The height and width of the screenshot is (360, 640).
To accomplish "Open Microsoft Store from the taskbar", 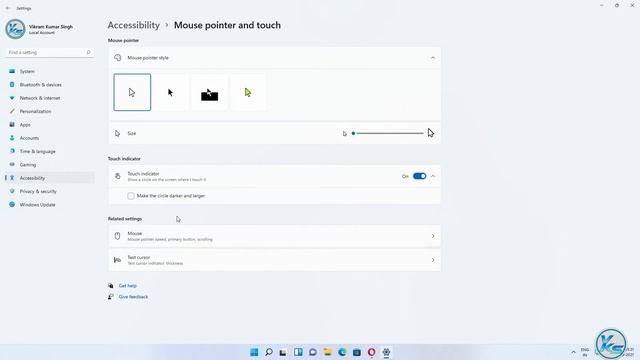I will (x=357, y=352).
